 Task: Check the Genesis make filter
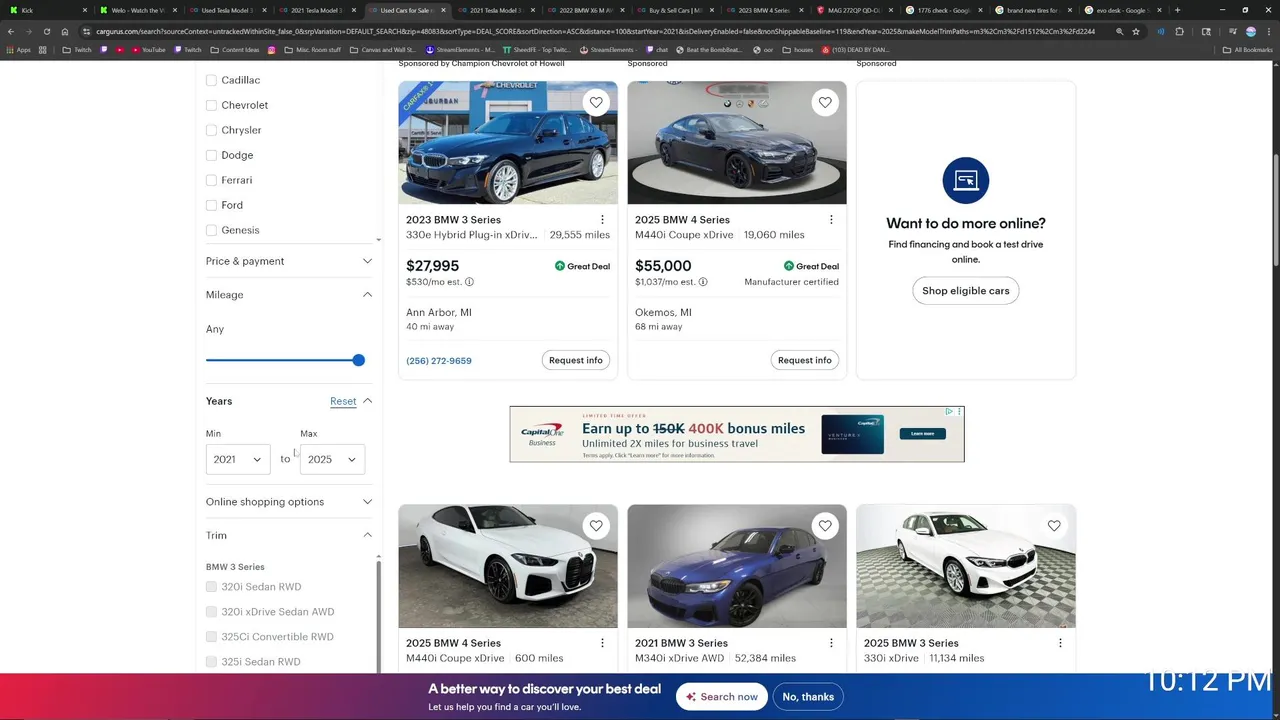[x=211, y=230]
